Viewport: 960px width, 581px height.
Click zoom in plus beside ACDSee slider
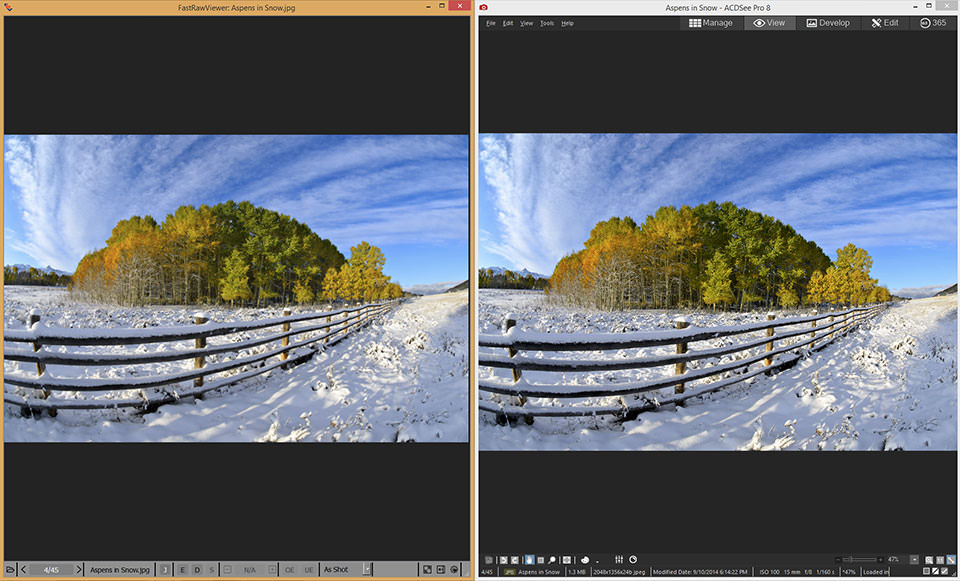880,560
